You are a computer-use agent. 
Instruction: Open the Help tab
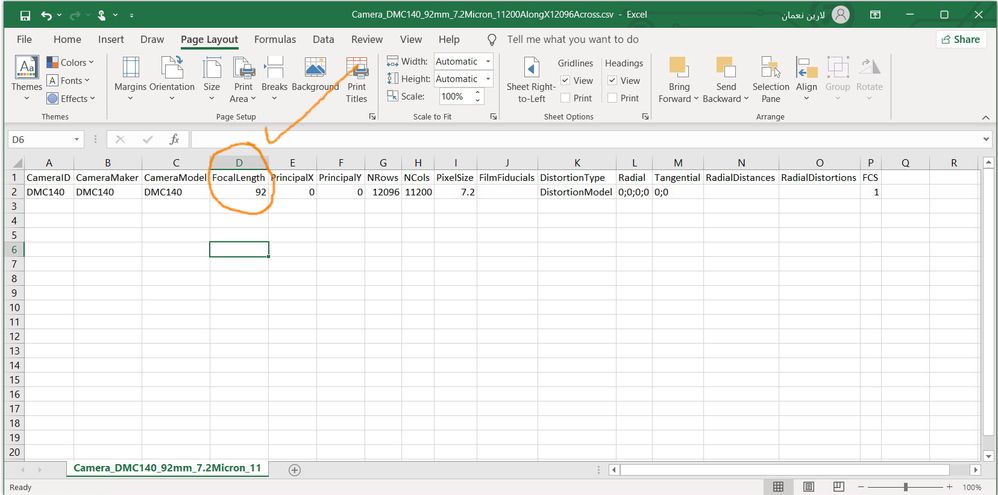point(449,39)
